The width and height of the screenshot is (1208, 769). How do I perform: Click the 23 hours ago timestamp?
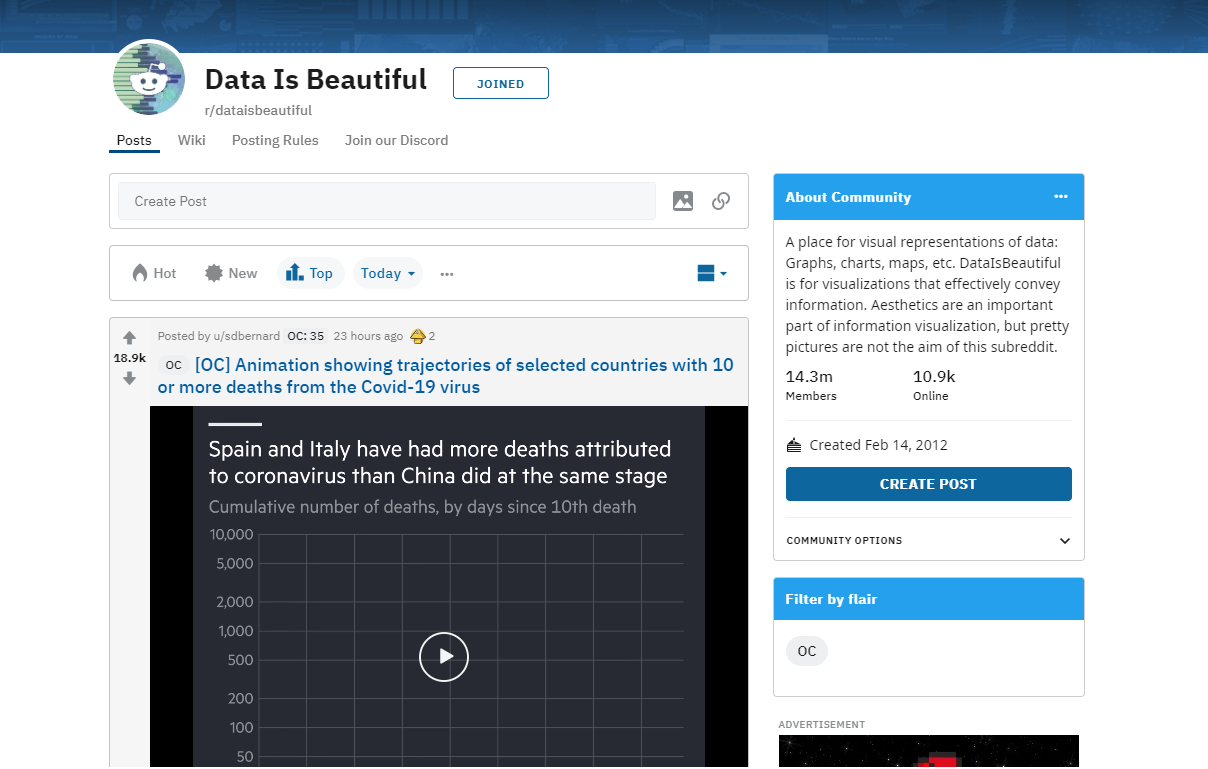coord(368,336)
